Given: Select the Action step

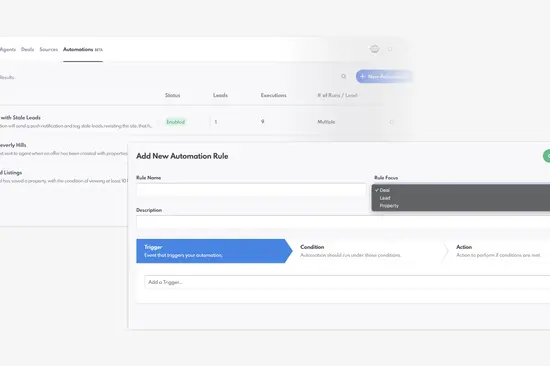Looking at the screenshot, I should pyautogui.click(x=499, y=251).
